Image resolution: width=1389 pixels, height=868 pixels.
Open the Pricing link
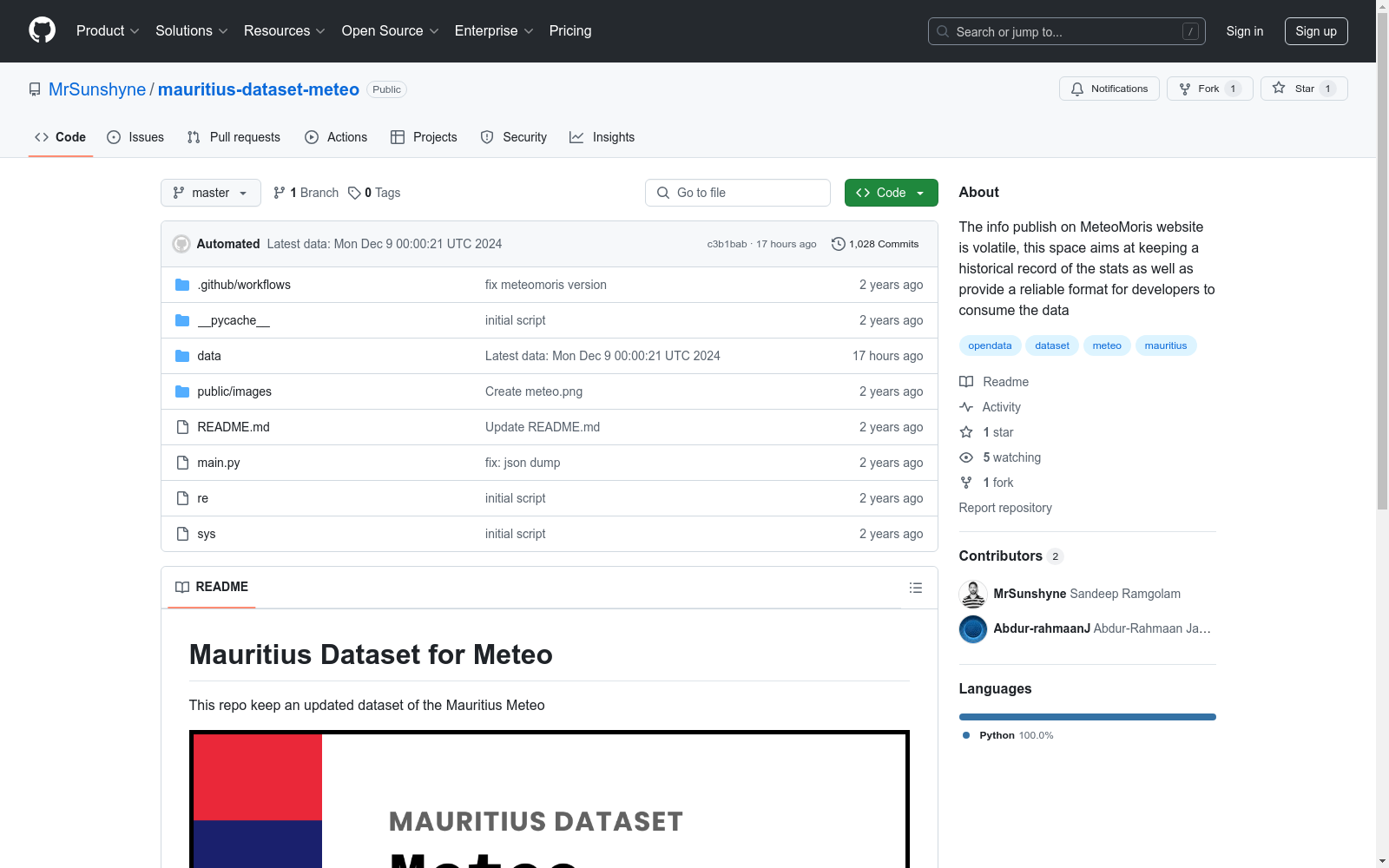(570, 31)
